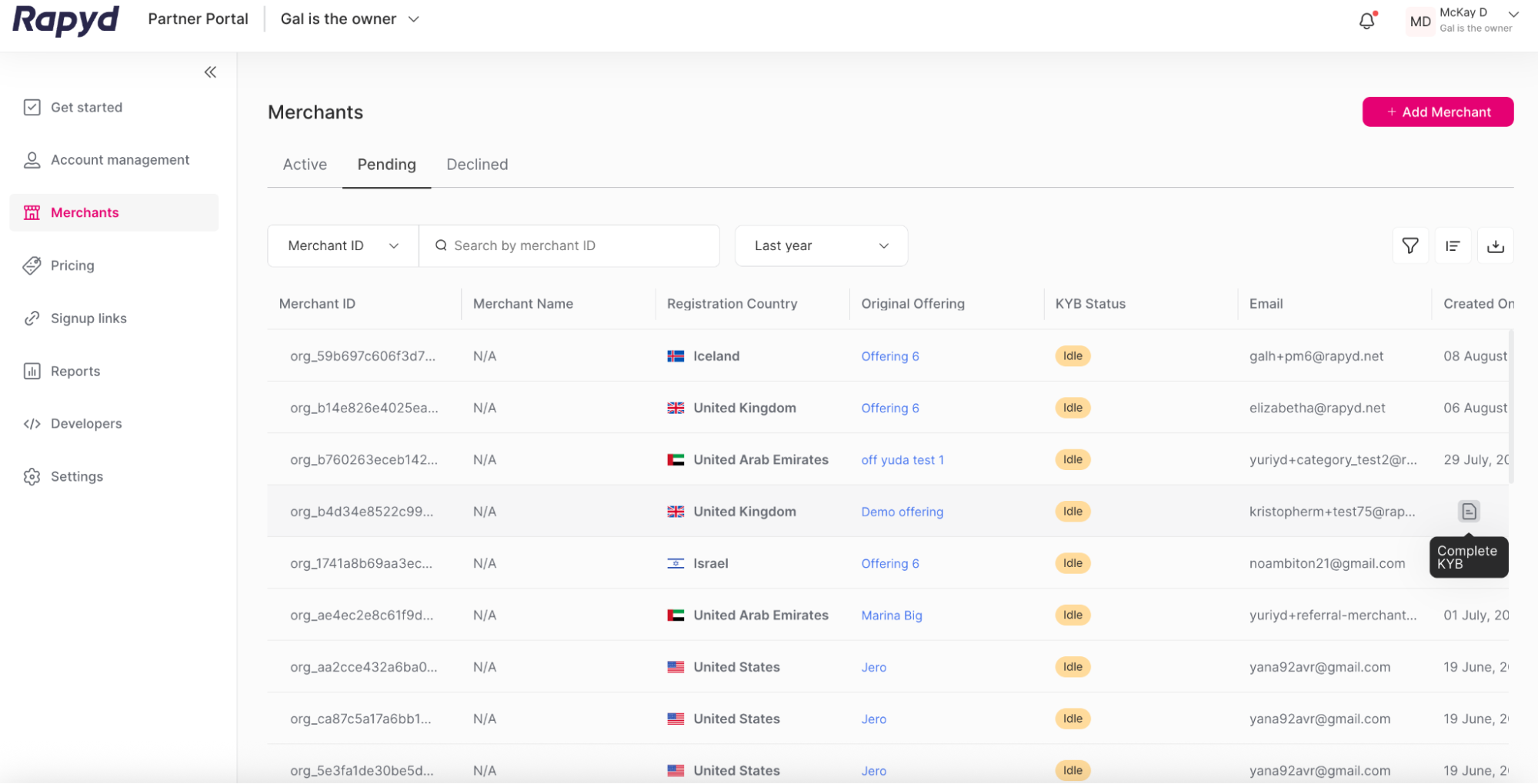Open the Marina Big offering link
This screenshot has height=784, width=1538.
pos(891,616)
